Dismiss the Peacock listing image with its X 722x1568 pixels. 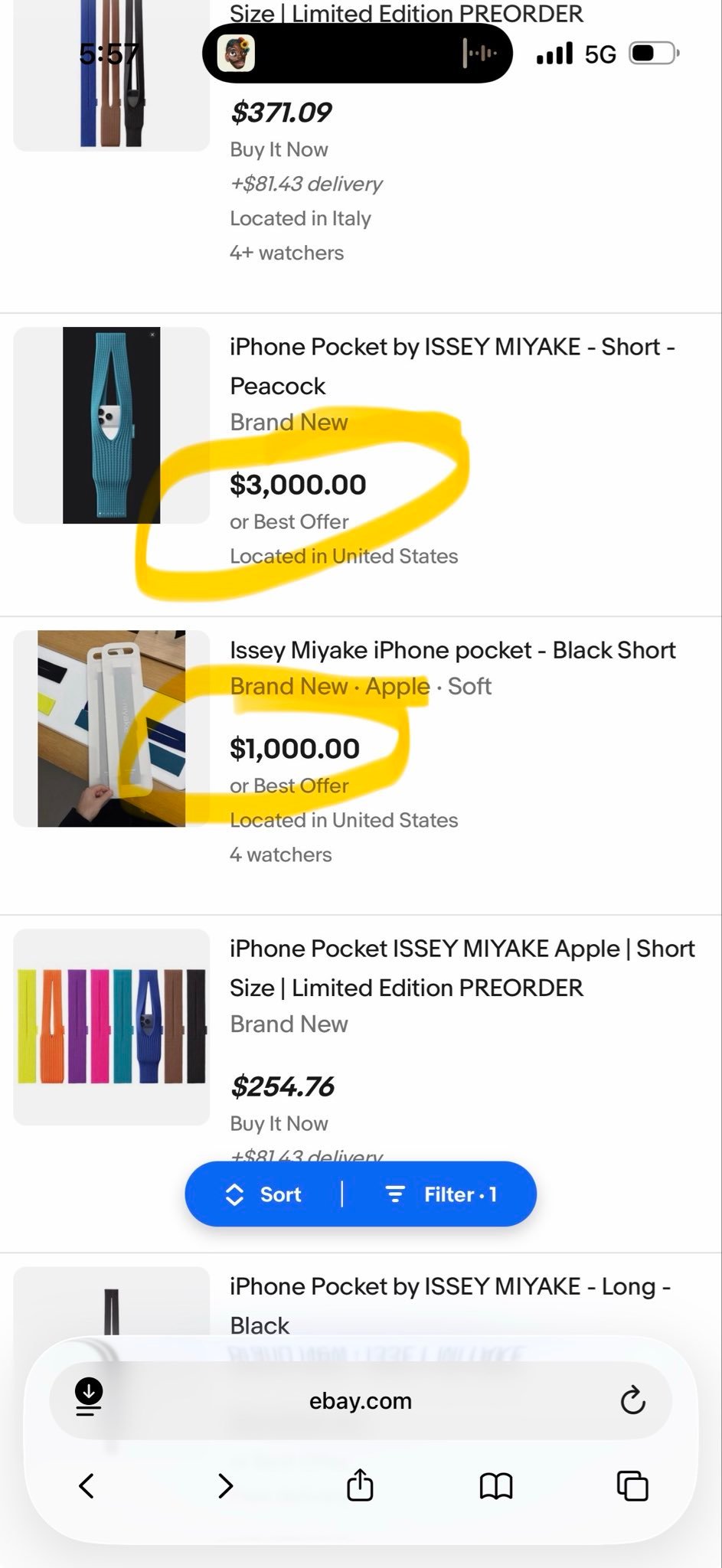(x=152, y=335)
